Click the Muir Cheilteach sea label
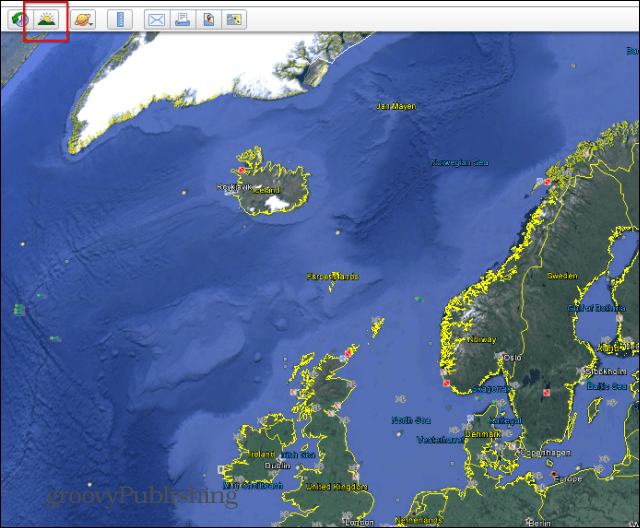The height and width of the screenshot is (528, 640). coord(253,486)
